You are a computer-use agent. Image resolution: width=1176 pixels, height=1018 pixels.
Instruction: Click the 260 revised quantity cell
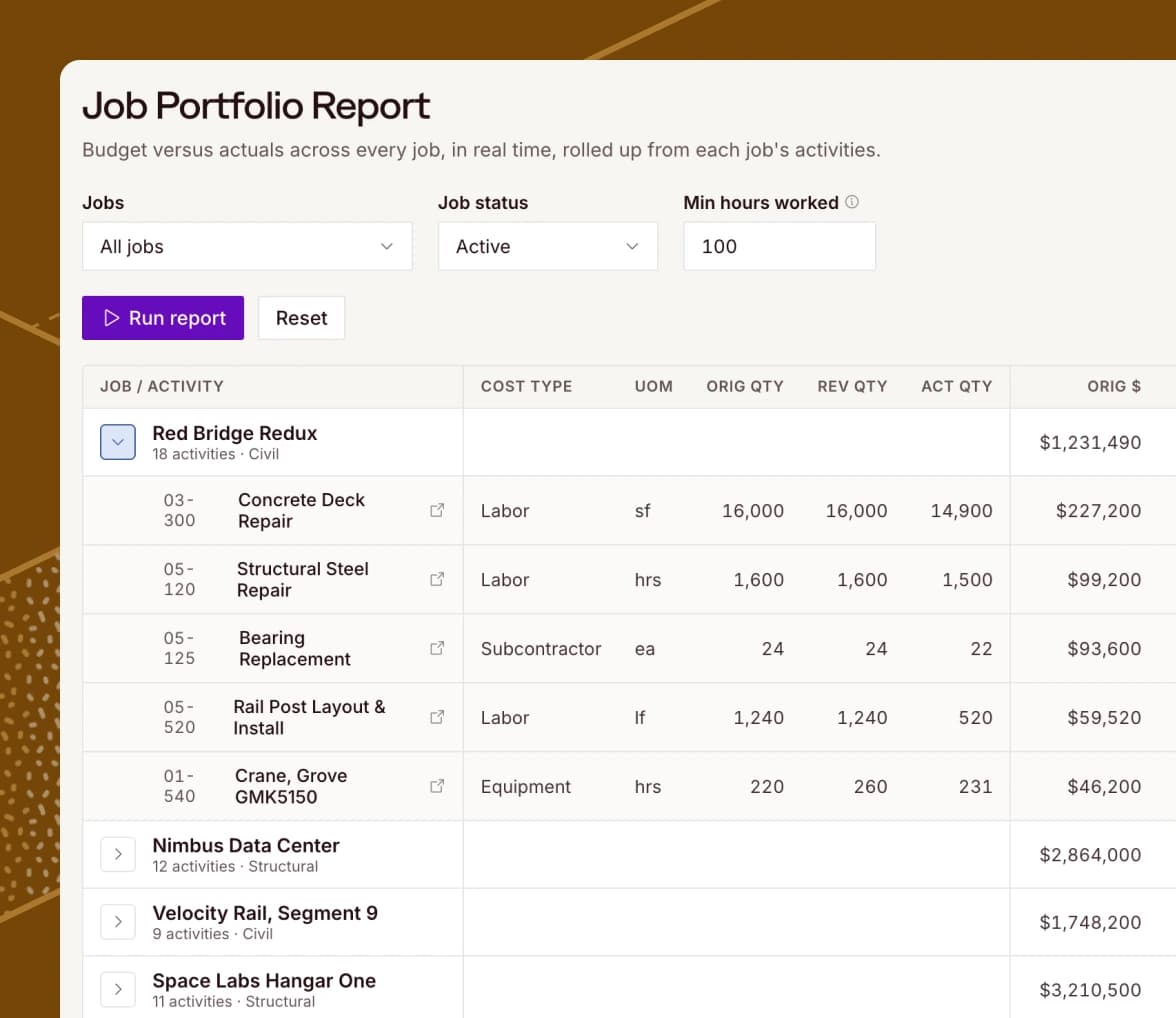coord(870,787)
